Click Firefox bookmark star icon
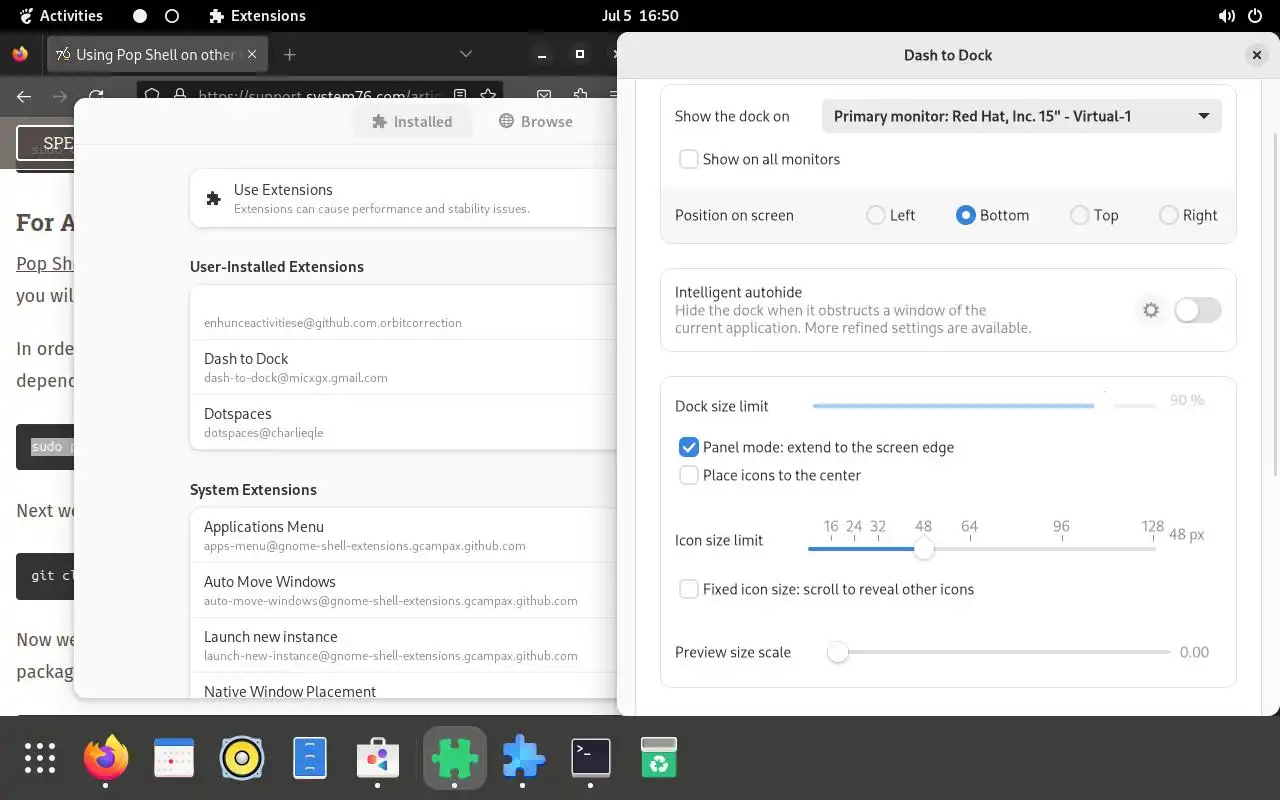This screenshot has width=1280, height=800. 488,96
